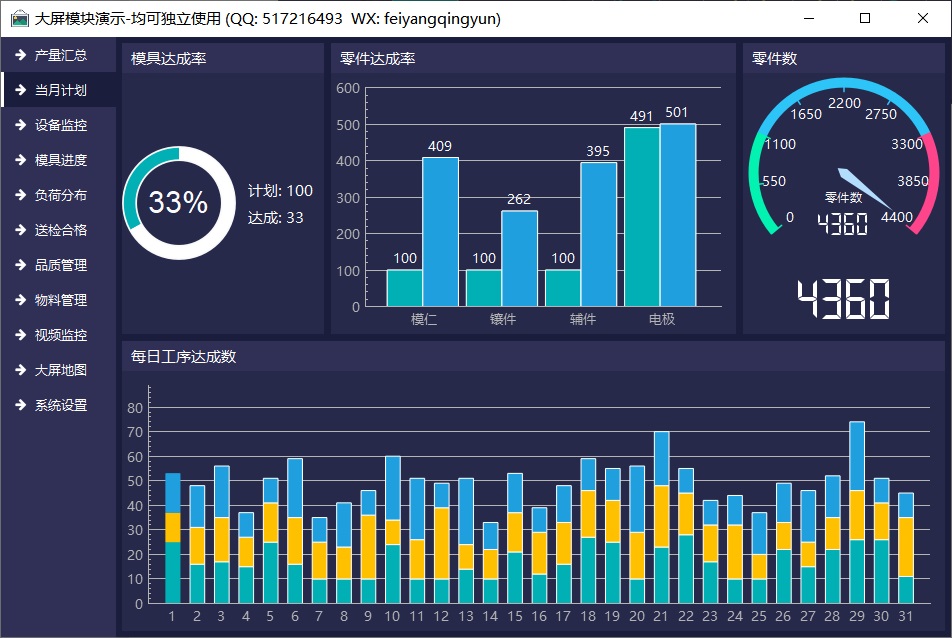
Task: Click the arrow icon beside 设备监控
Action: pos(20,125)
